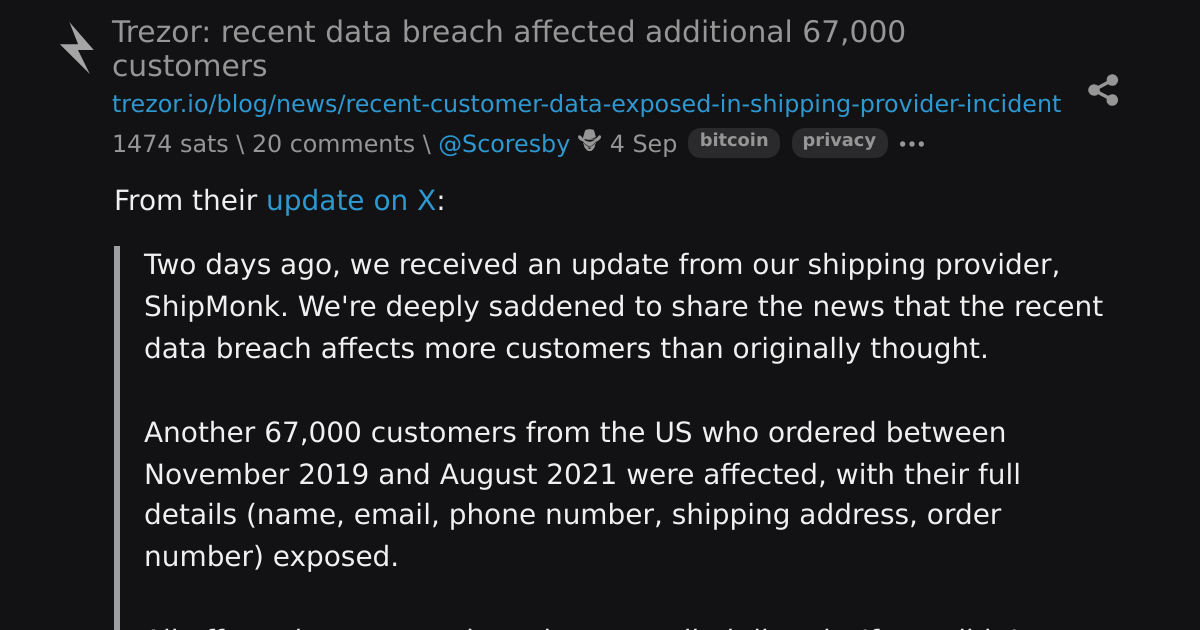Open the three-dot more options menu
This screenshot has width=1200, height=630.
tap(912, 144)
